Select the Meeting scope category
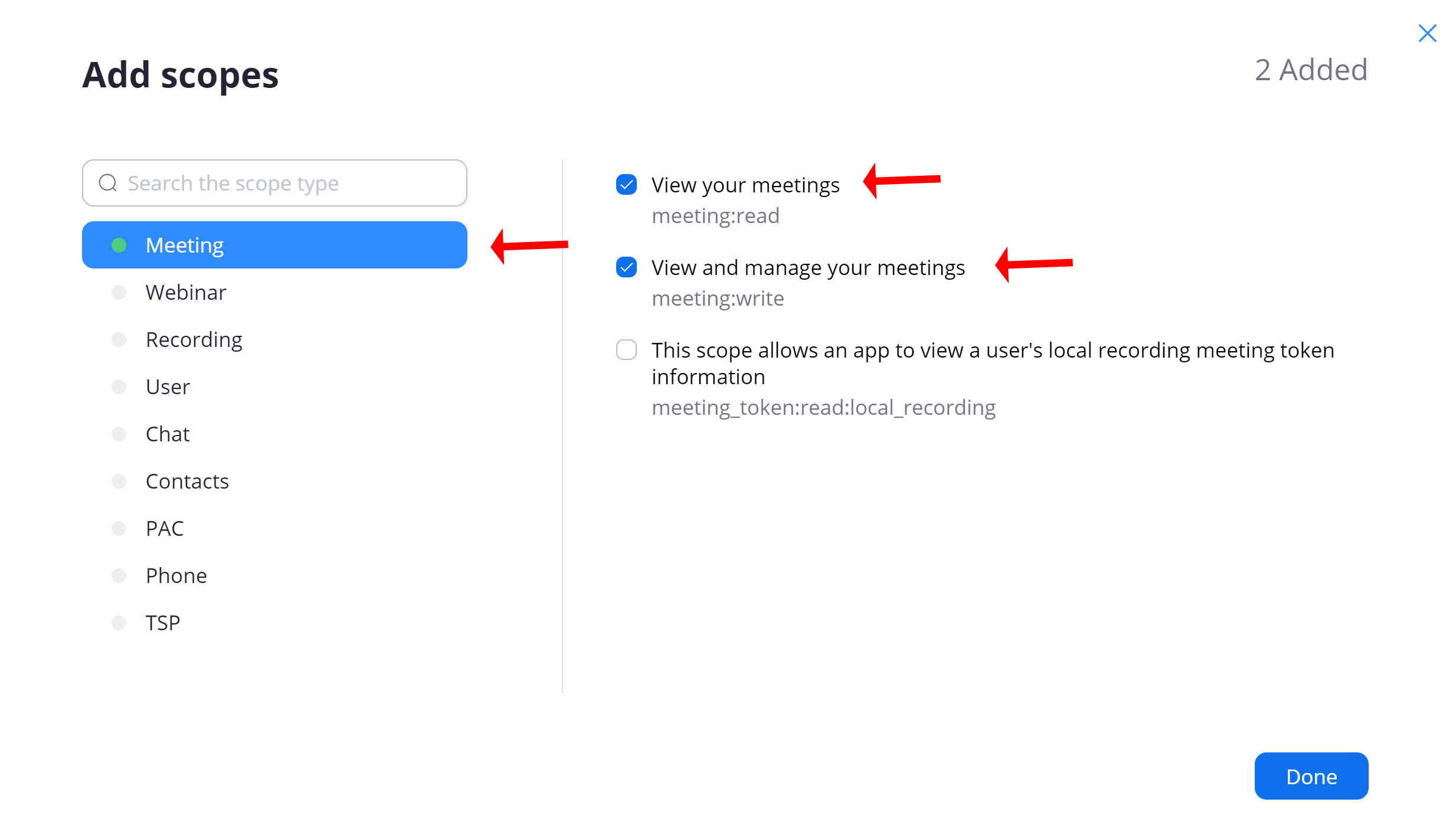This screenshot has height=835, width=1456. coord(274,245)
